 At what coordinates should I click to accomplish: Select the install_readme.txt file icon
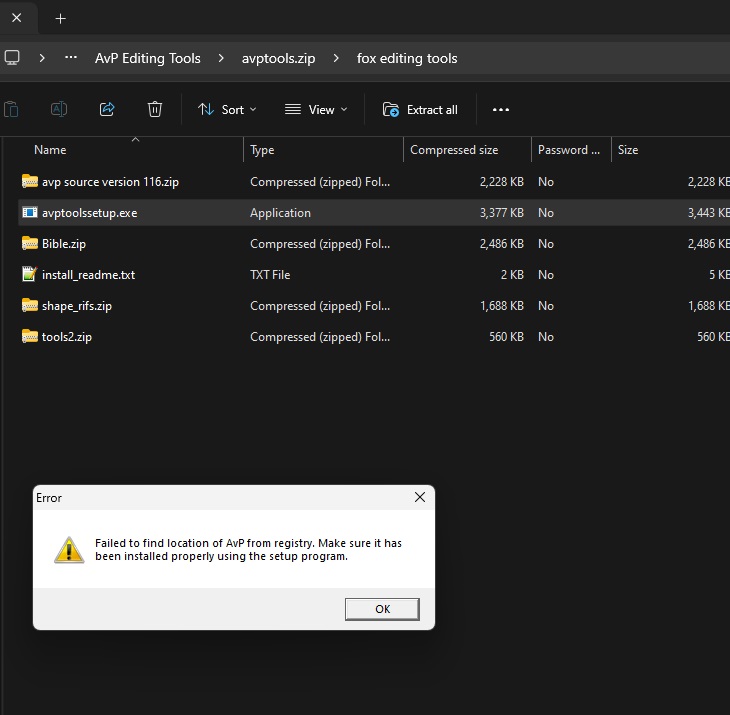coord(29,275)
